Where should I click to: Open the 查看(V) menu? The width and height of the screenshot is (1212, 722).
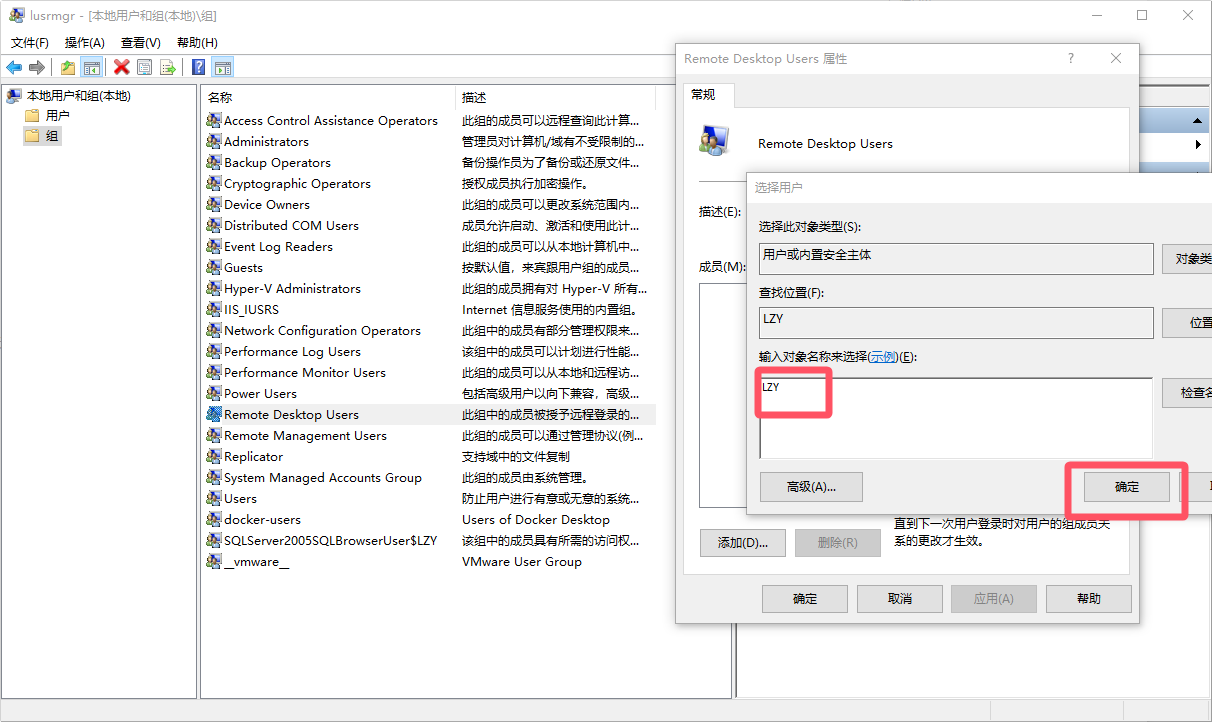pos(141,43)
